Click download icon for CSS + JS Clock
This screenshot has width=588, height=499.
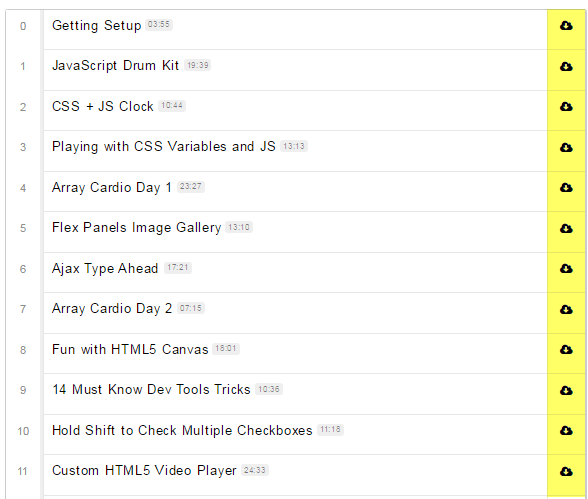(x=566, y=107)
